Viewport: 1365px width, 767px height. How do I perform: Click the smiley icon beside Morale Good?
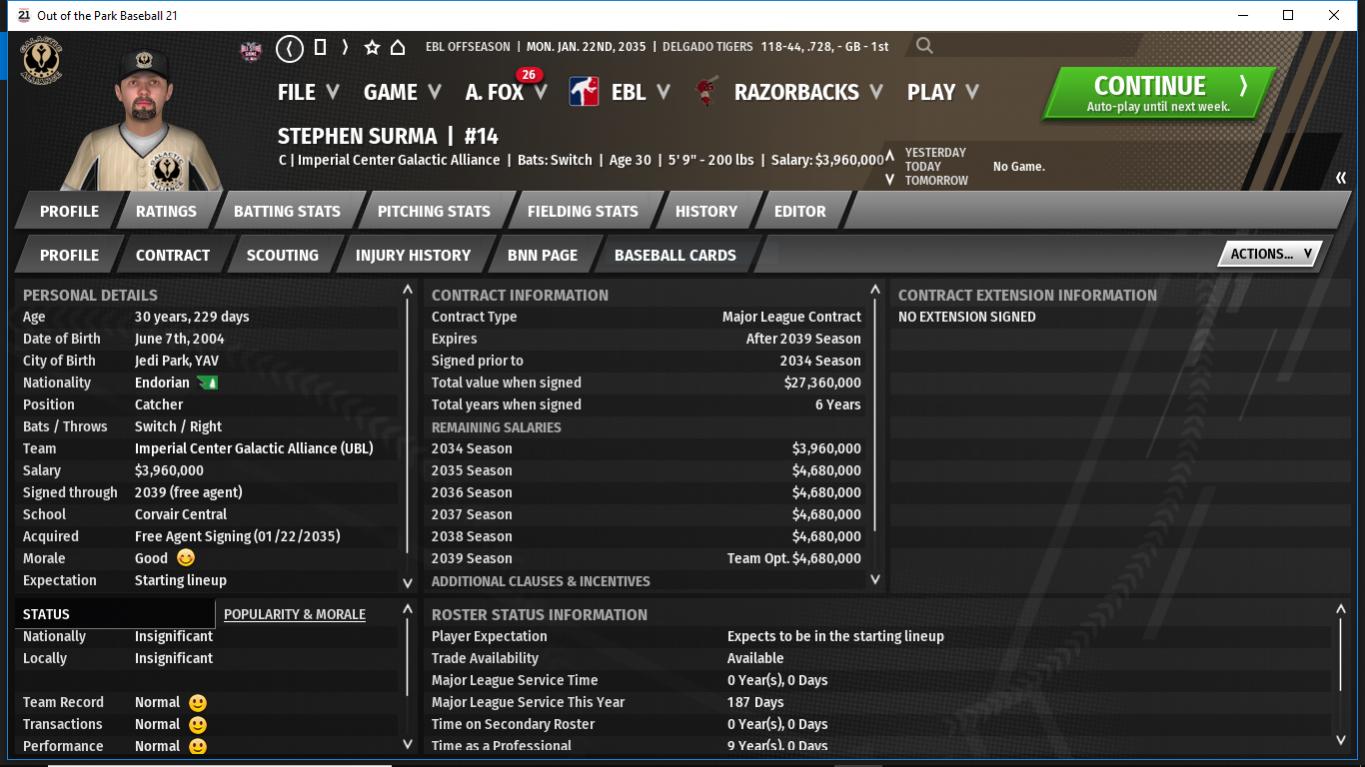pos(186,558)
